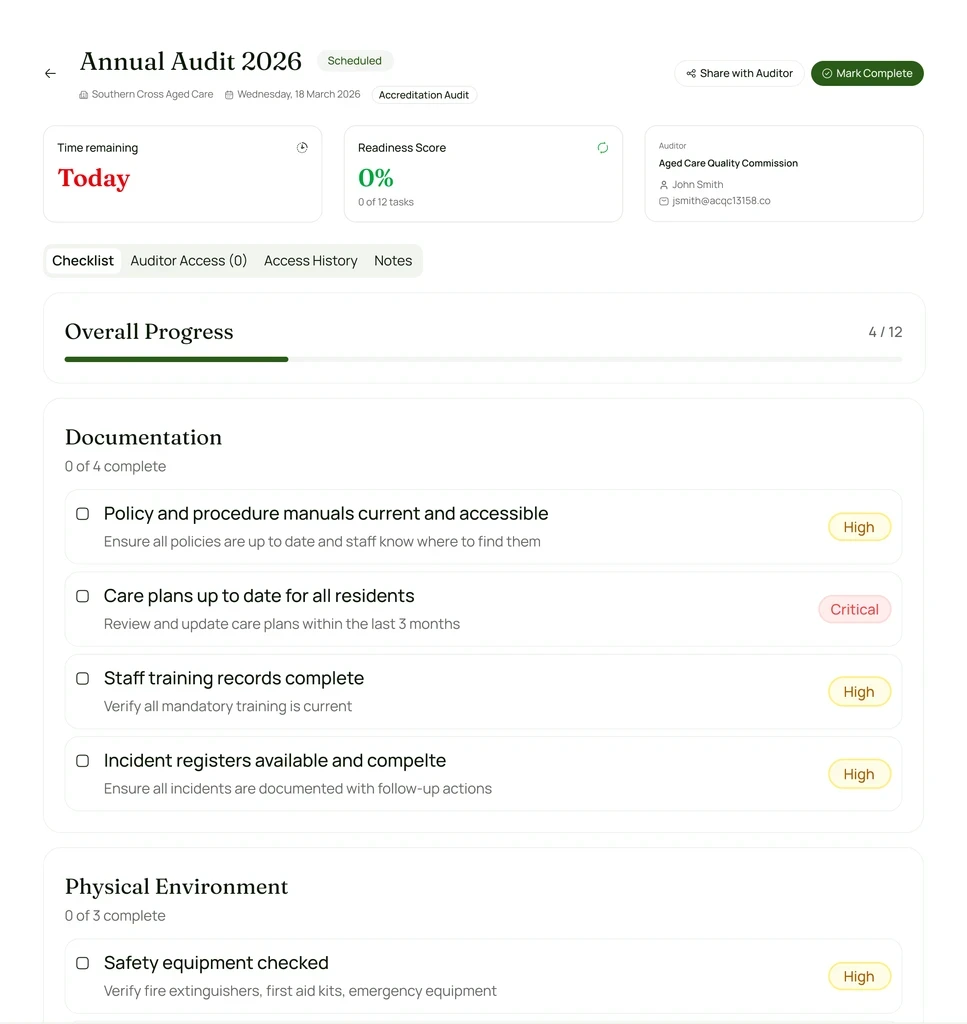The width and height of the screenshot is (967, 1024).
Task: Check off Incident registers available task
Action: 82,761
